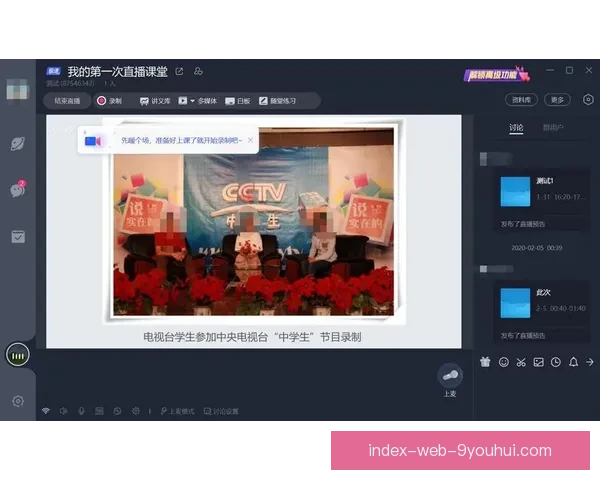Open the calendar check icon in sidebar
The height and width of the screenshot is (480, 600).
(18, 237)
